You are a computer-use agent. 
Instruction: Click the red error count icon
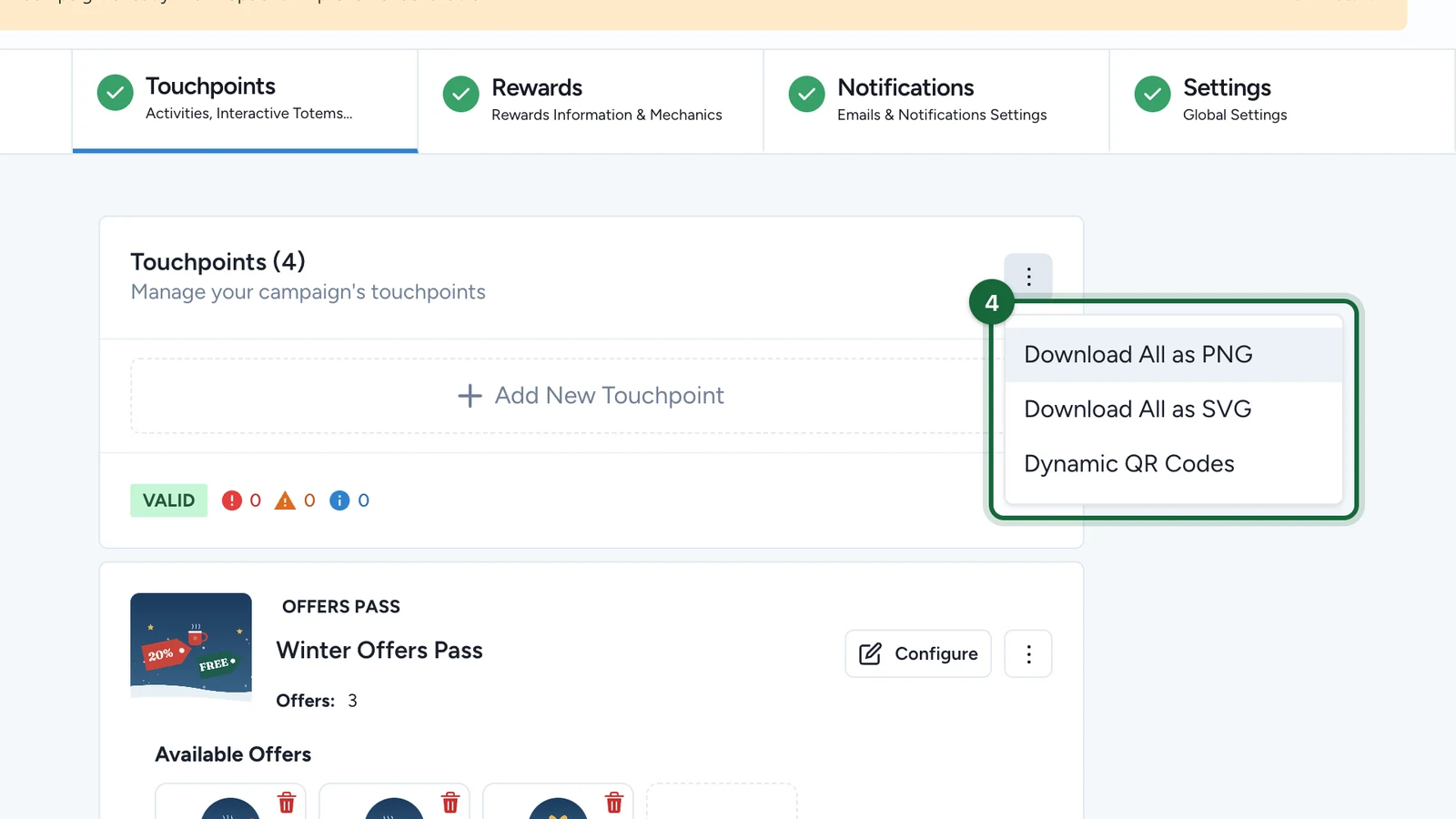point(232,500)
